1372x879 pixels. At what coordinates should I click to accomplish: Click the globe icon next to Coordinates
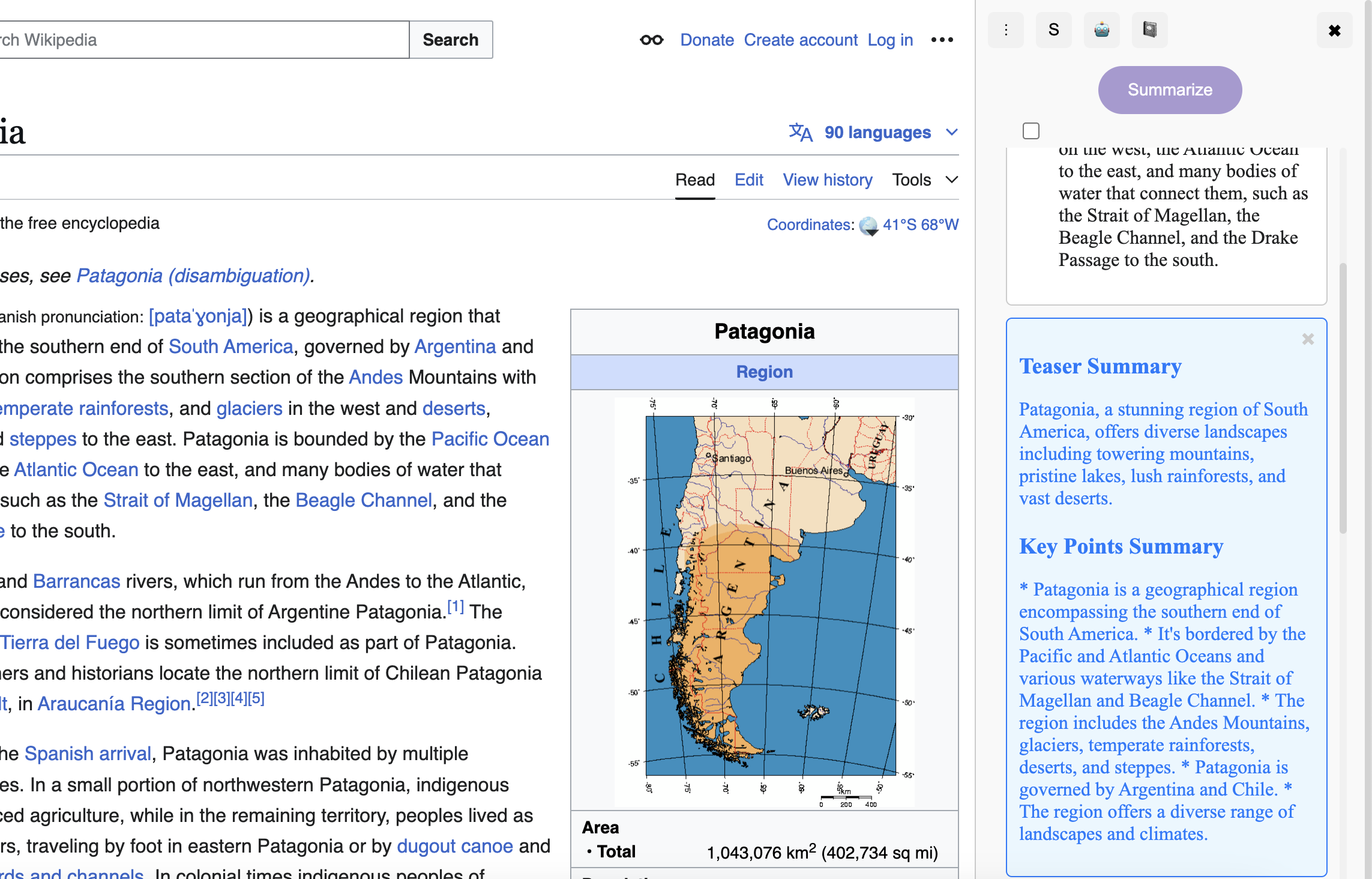tap(868, 226)
